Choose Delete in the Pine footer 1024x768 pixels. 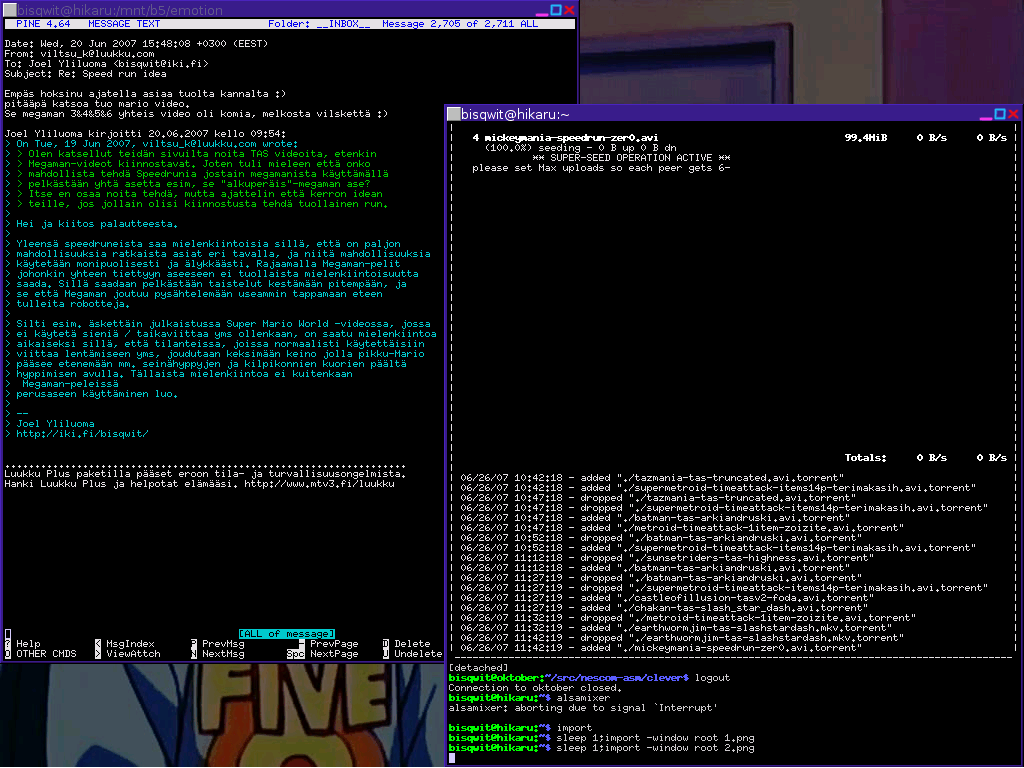[x=411, y=643]
